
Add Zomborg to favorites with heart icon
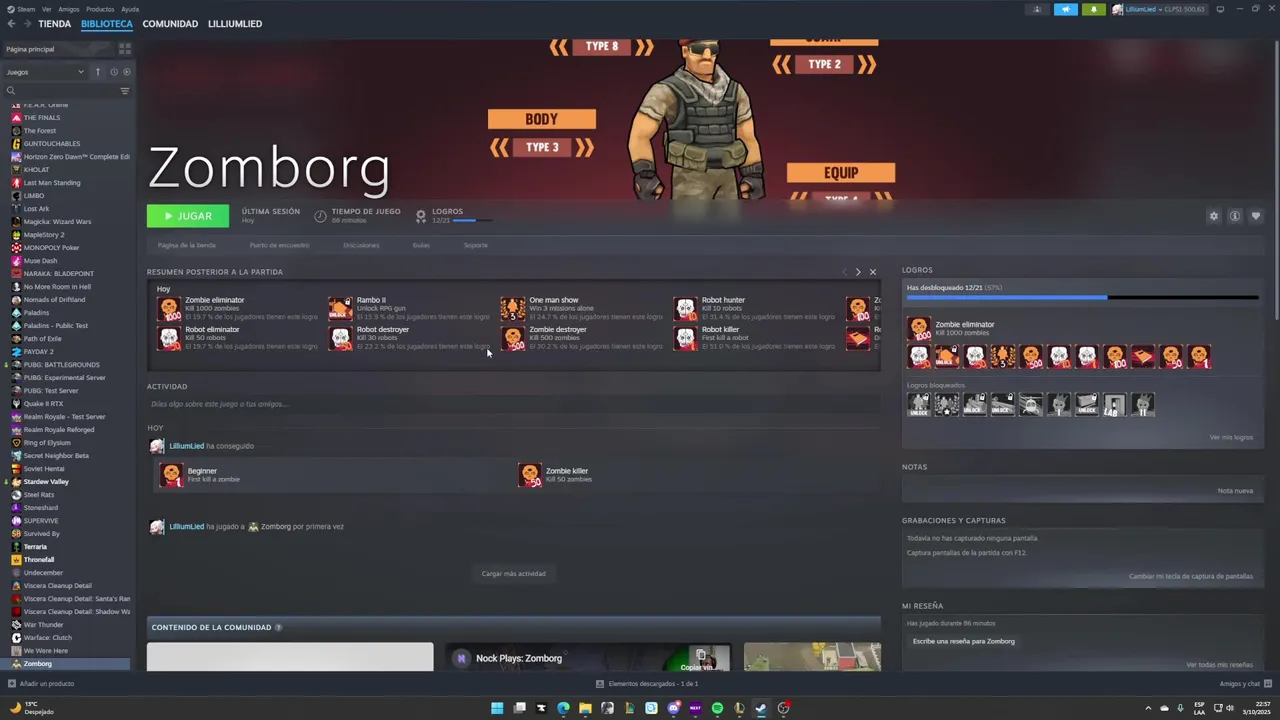coord(1256,216)
